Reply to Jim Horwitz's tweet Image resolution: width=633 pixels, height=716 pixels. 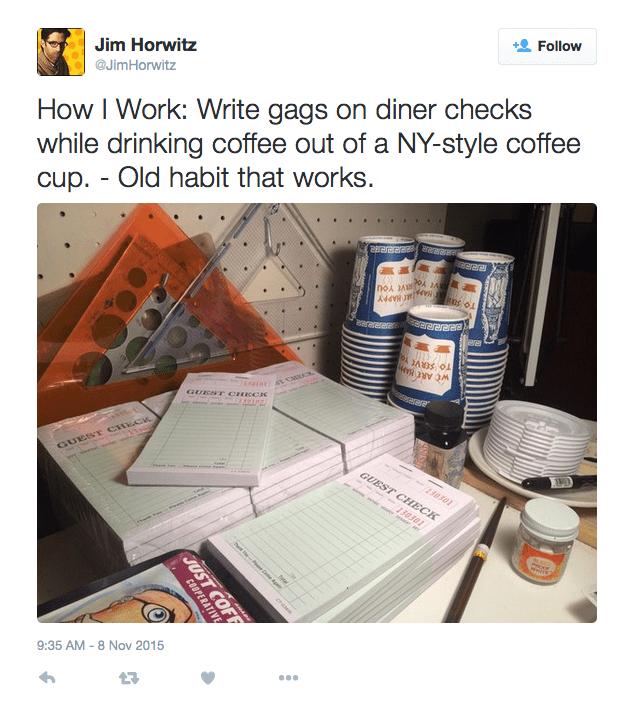[47, 678]
